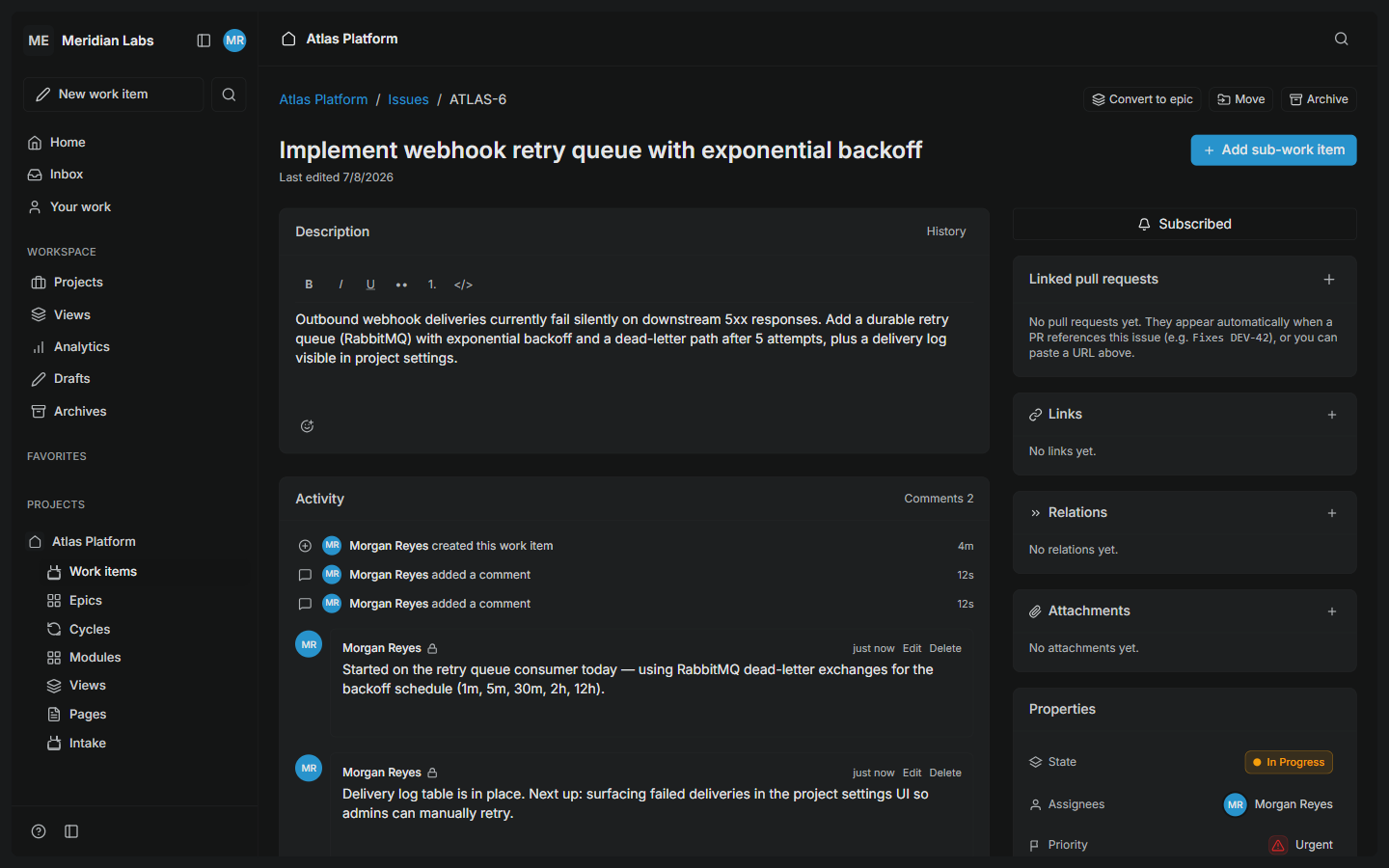Click Add sub-work item button
The image size is (1389, 868).
click(1273, 149)
